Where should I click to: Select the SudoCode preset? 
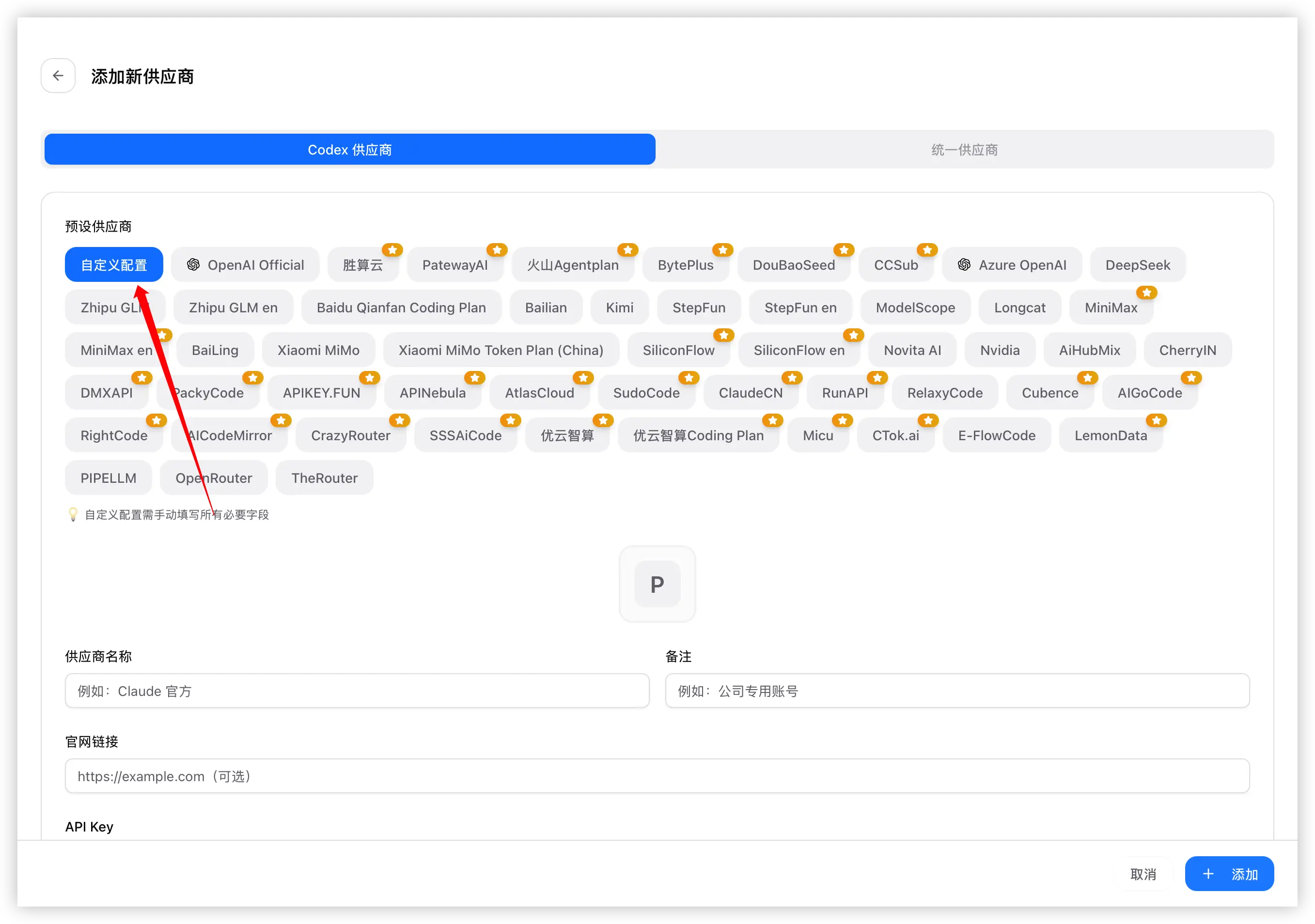[x=646, y=393]
